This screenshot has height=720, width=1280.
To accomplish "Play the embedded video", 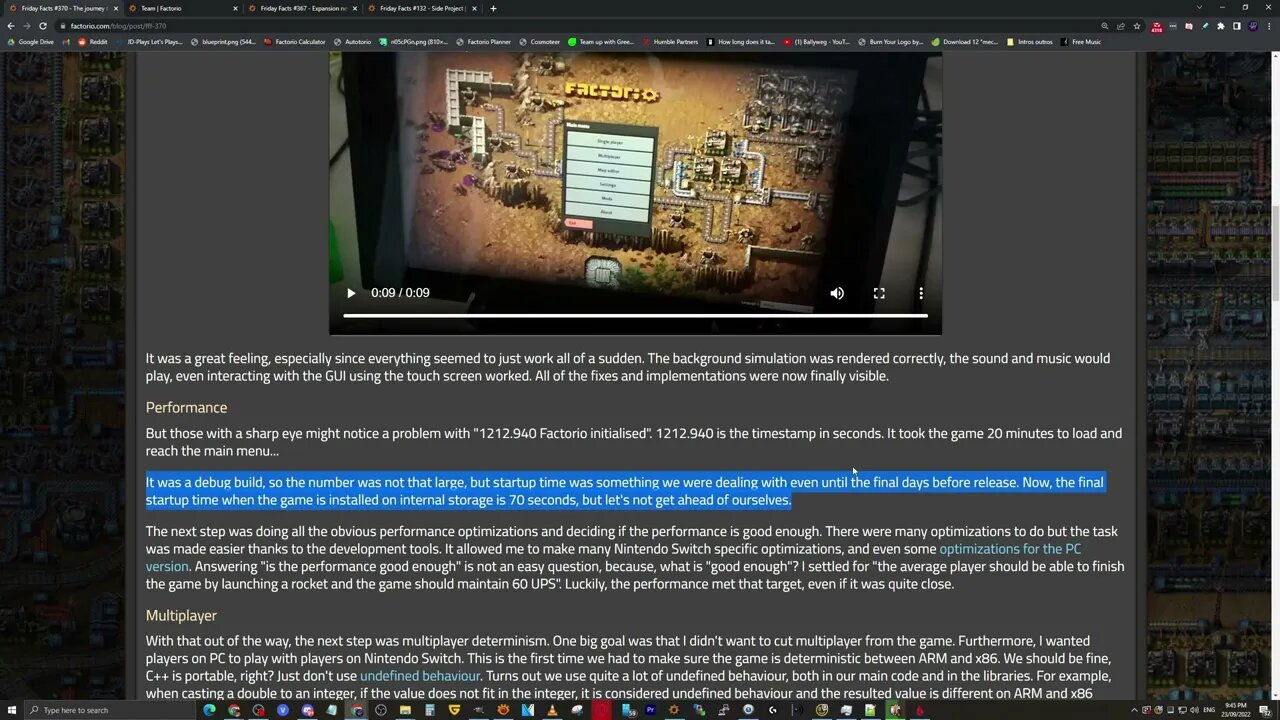I will (x=351, y=293).
